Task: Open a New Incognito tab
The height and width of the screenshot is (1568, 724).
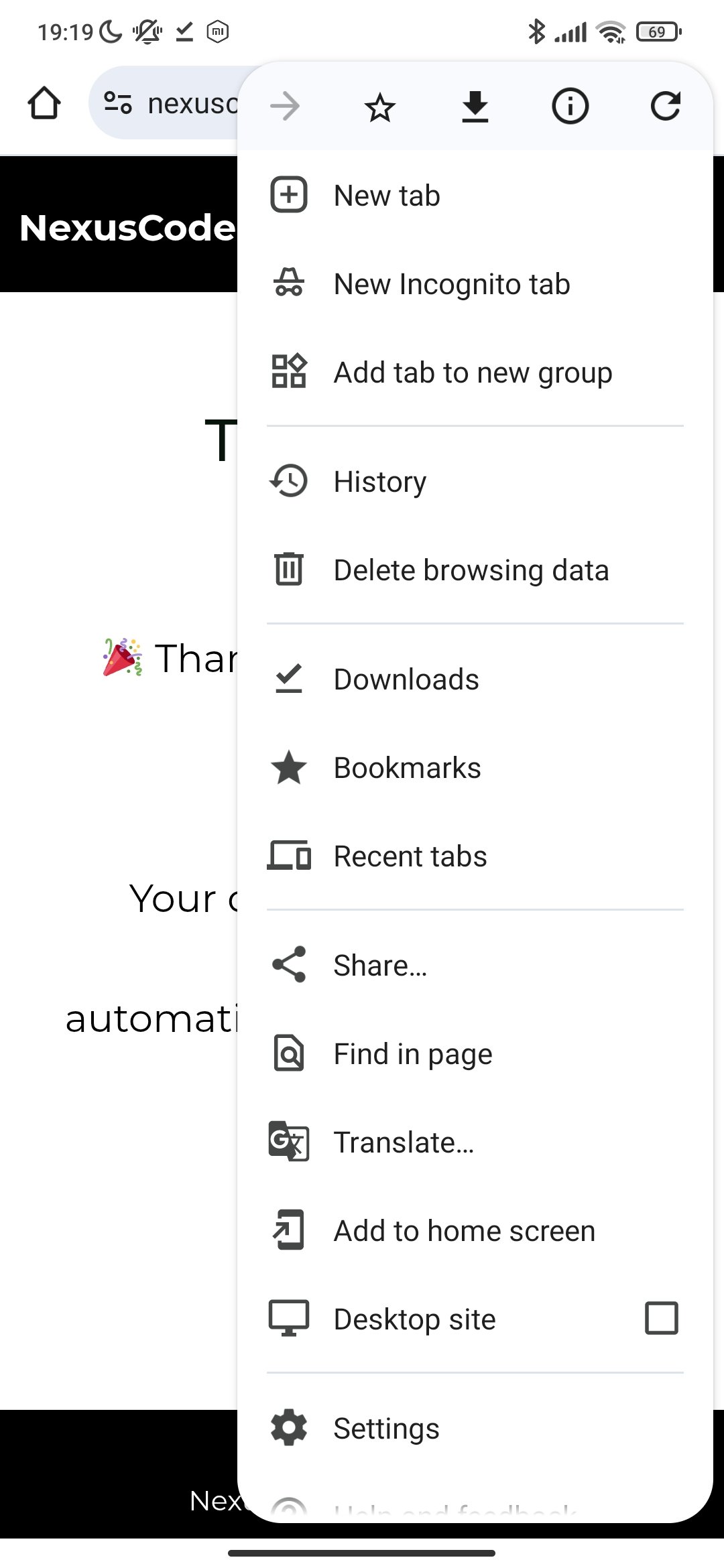Action: (451, 284)
